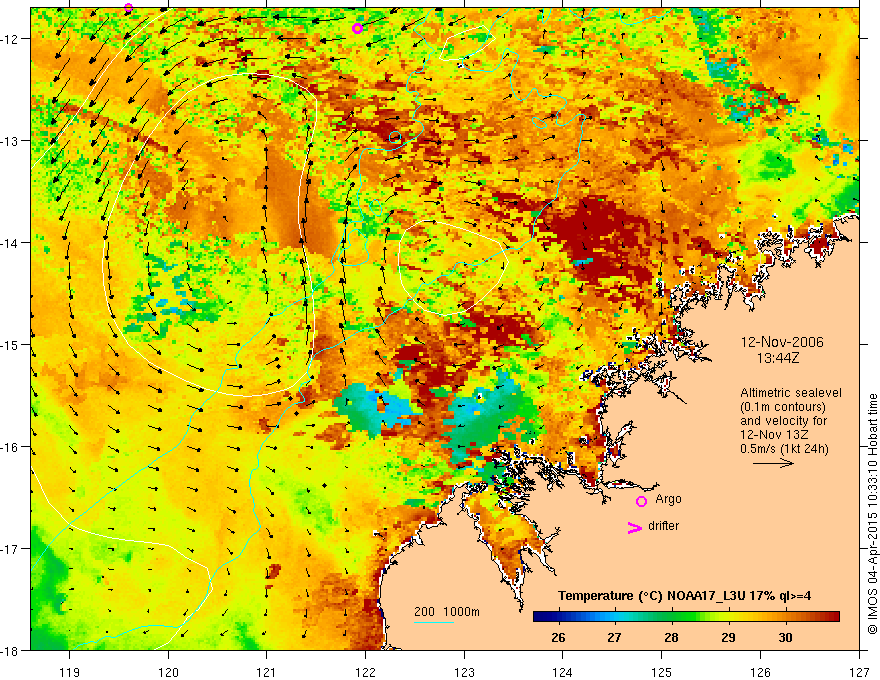Click the "-12" latitude axis label
The width and height of the screenshot is (880, 680).
(11, 39)
